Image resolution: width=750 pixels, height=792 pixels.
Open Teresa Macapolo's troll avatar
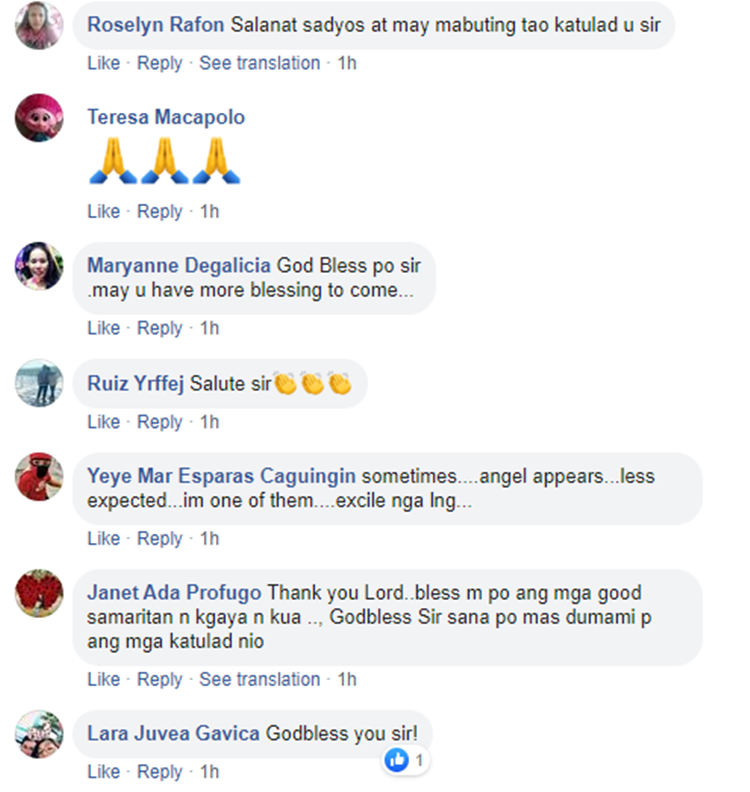tap(39, 118)
